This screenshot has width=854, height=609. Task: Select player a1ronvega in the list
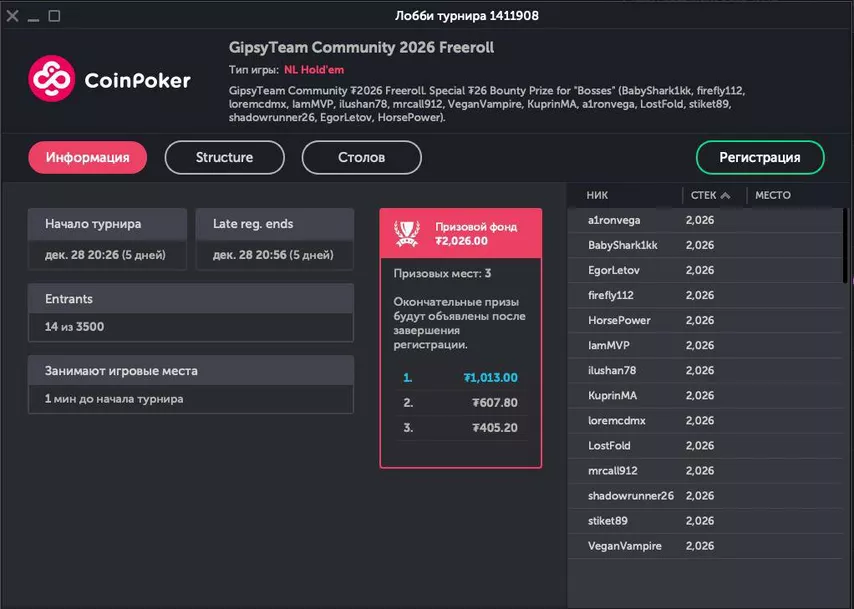pos(614,220)
